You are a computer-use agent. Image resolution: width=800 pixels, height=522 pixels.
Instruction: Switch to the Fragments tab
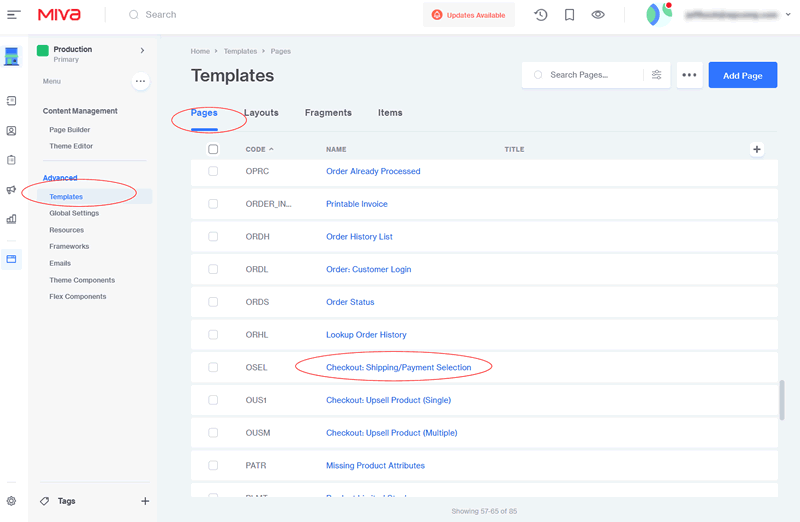point(328,113)
